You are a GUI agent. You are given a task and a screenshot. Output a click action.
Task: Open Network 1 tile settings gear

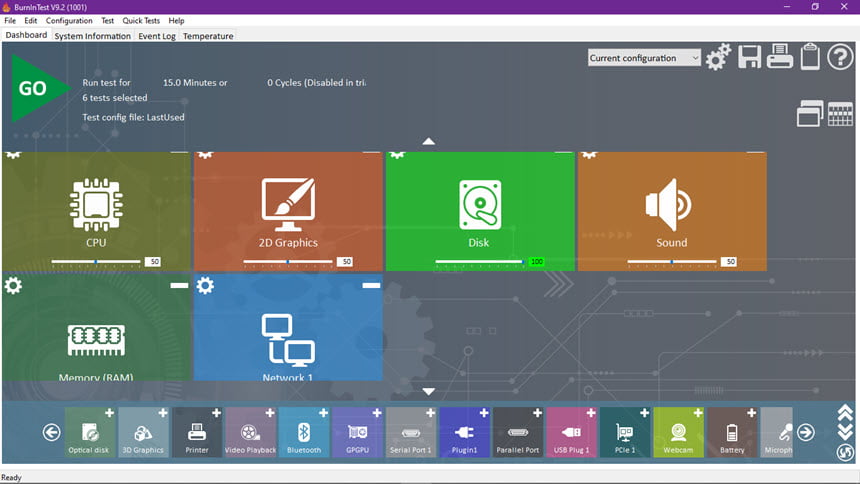(x=205, y=285)
